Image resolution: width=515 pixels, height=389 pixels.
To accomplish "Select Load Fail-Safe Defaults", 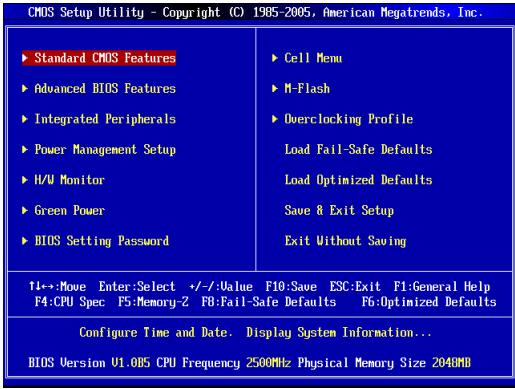I will click(358, 150).
